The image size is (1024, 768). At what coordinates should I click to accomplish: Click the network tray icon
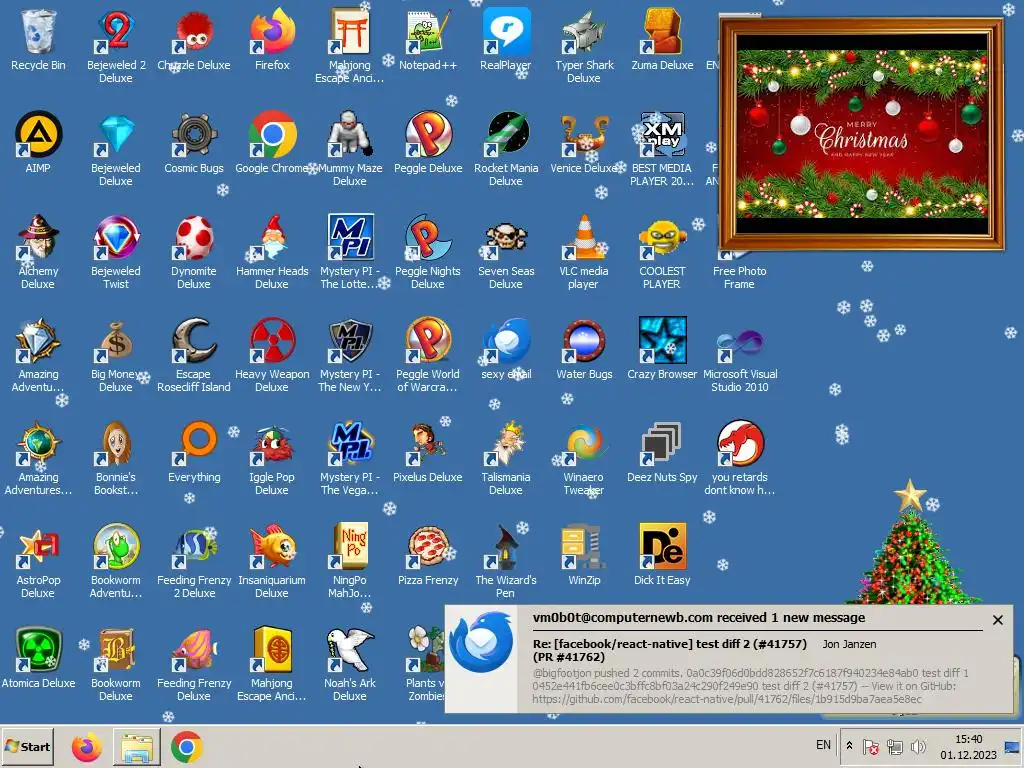[895, 746]
